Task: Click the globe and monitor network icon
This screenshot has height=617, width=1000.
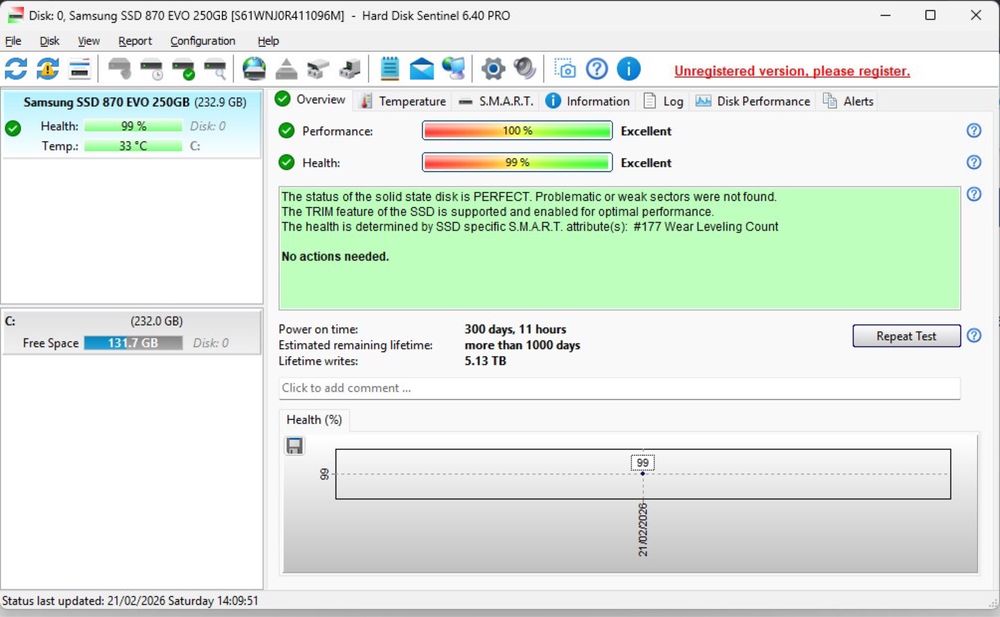Action: (453, 69)
